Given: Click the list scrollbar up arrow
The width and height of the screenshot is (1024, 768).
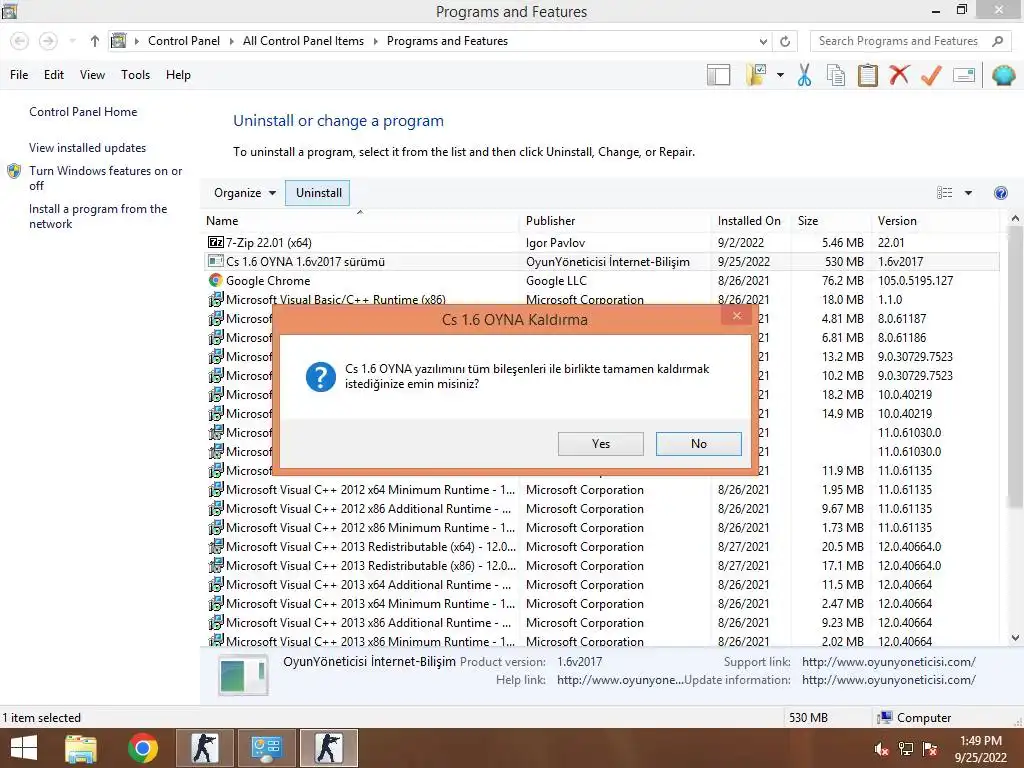Looking at the screenshot, I should pyautogui.click(x=1015, y=219).
